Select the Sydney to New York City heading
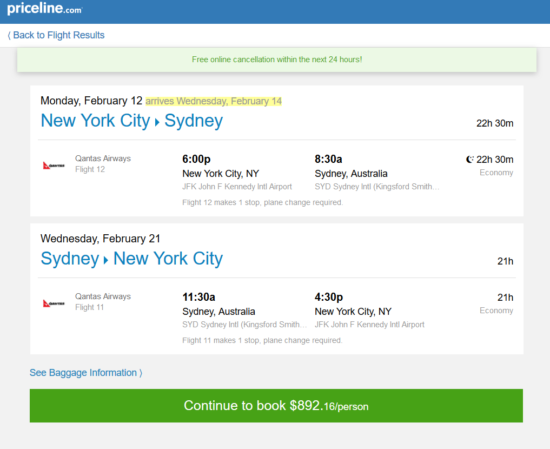This screenshot has height=449, width=550. 132,259
